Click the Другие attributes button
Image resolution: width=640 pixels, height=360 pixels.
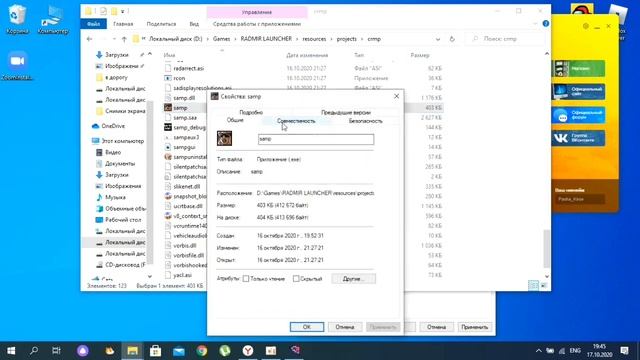tap(353, 279)
